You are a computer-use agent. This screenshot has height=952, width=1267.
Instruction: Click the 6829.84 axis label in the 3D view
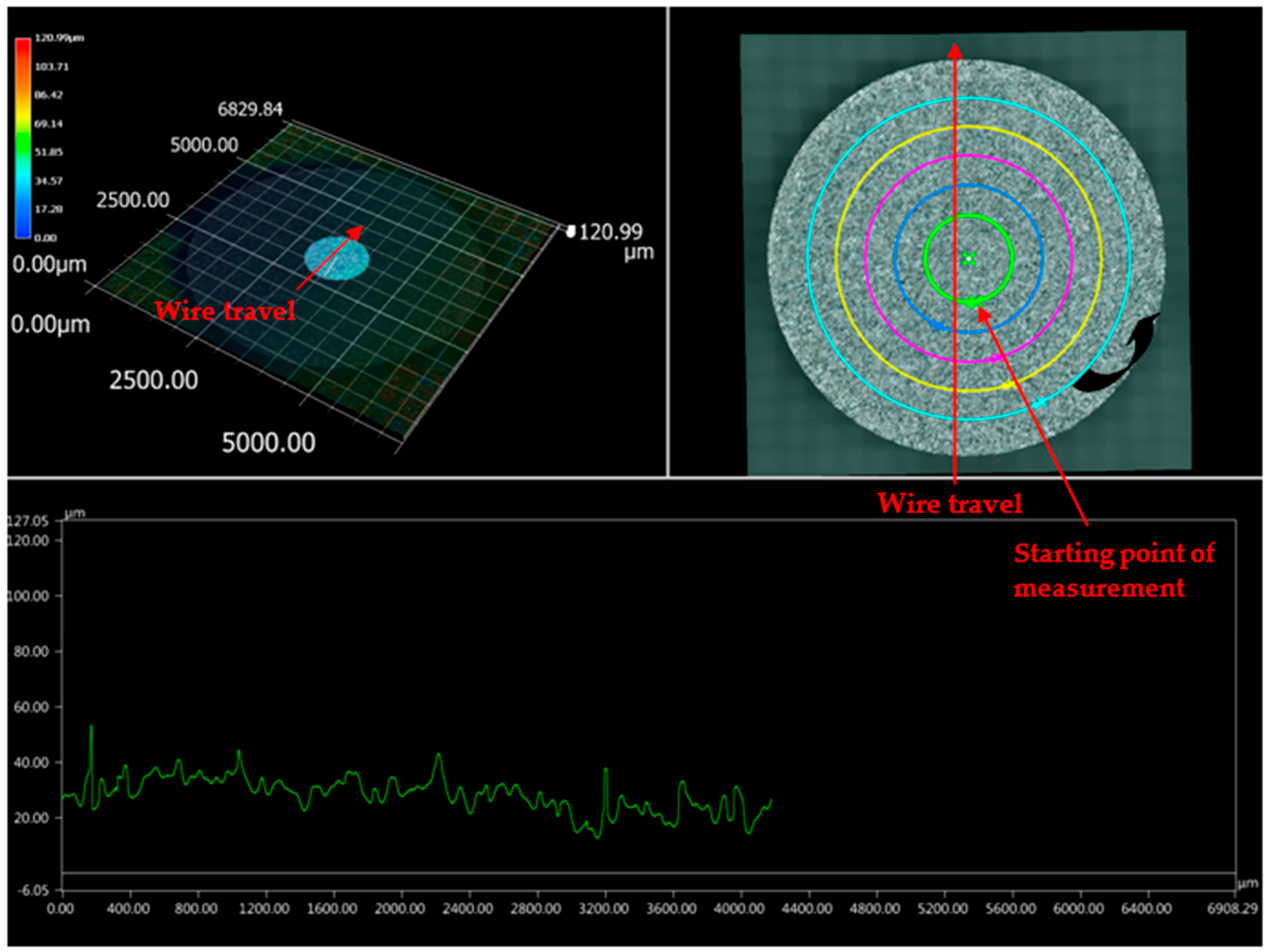[250, 109]
